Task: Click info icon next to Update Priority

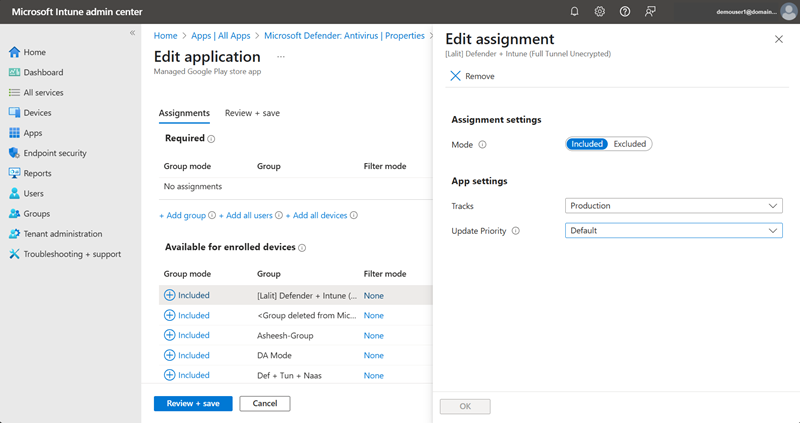Action: [516, 231]
